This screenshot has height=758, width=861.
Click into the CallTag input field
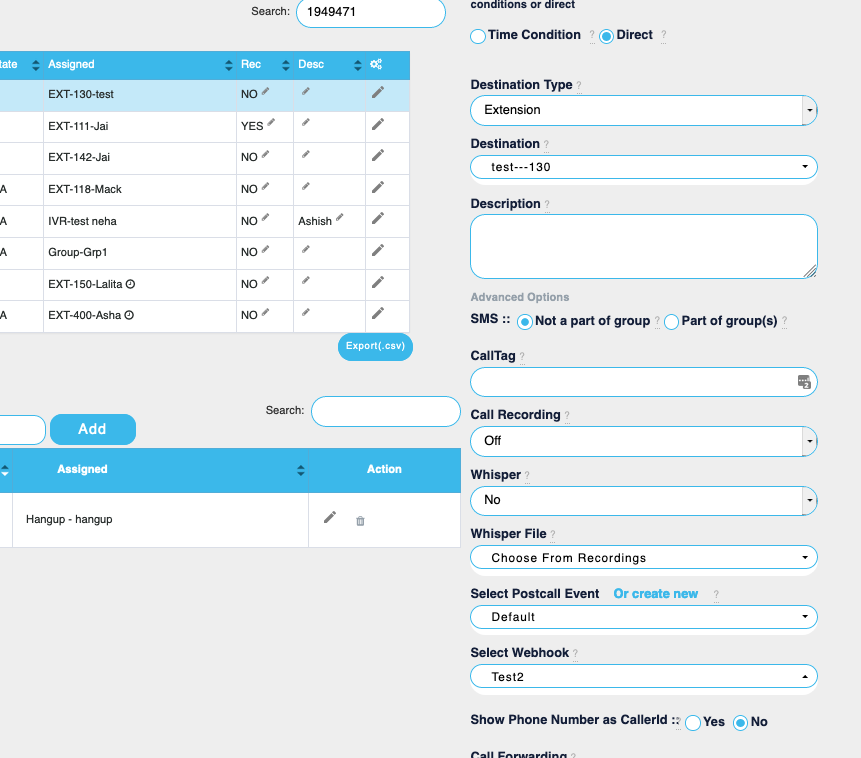644,382
